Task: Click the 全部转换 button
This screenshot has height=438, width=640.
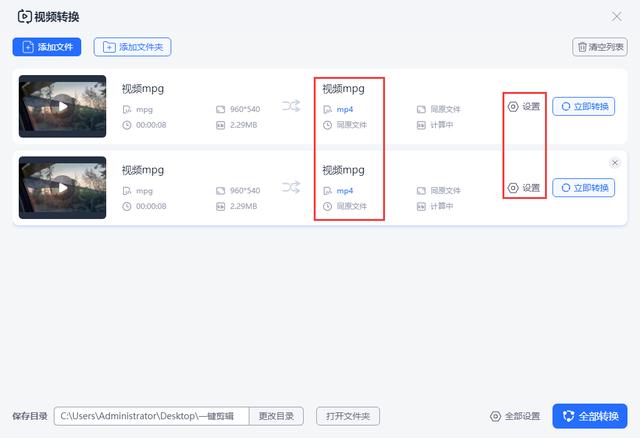Action: (590, 416)
